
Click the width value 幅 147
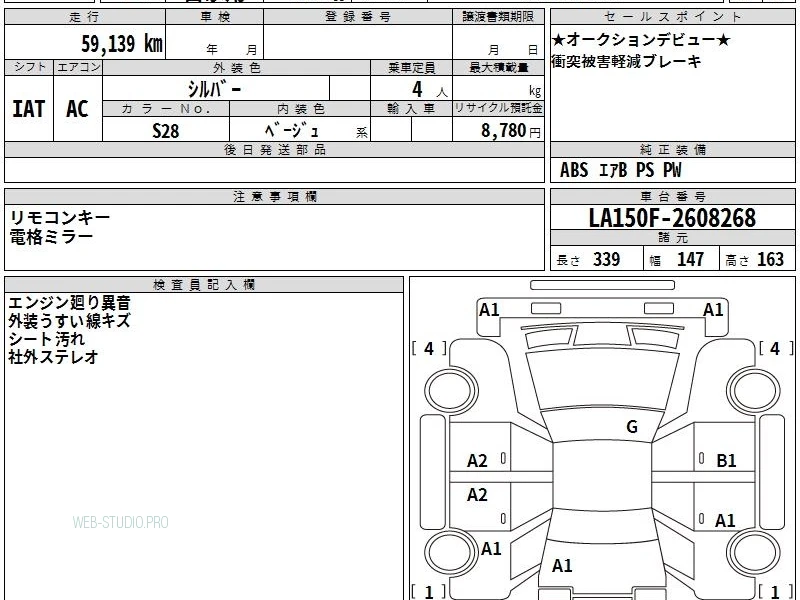coord(677,259)
